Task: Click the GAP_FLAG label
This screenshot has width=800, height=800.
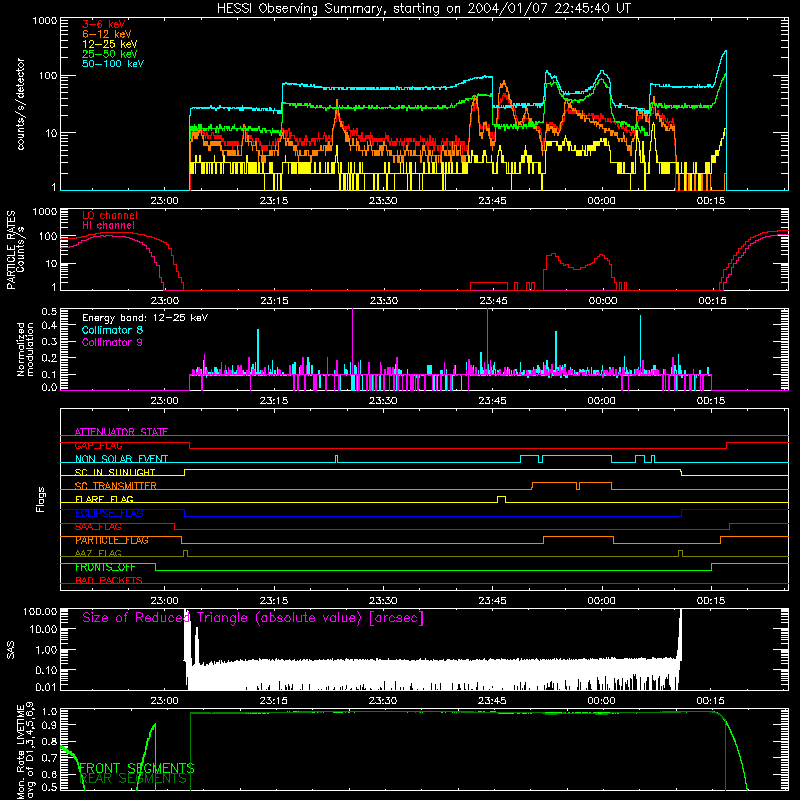Action: pos(98,445)
